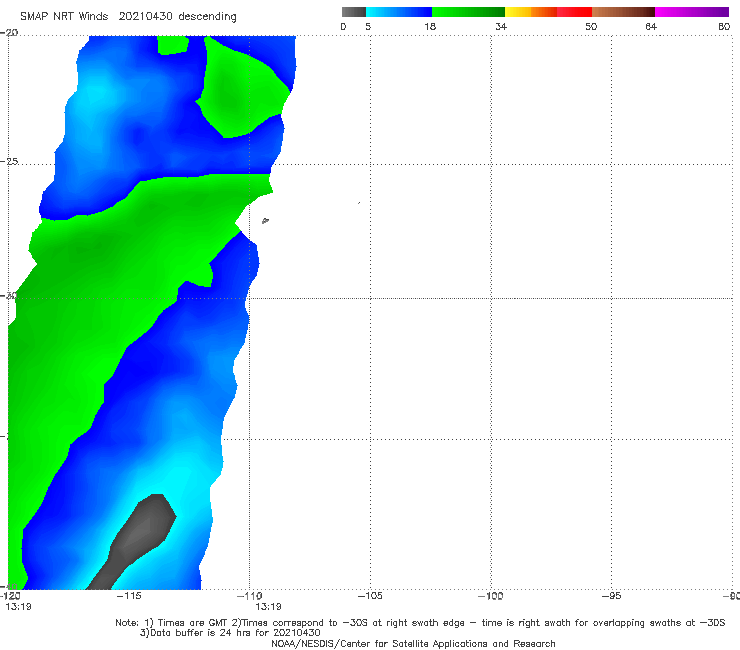This screenshot has width=740, height=650.
Task: Click the "-95" longitude axis label
Action: [x=612, y=596]
